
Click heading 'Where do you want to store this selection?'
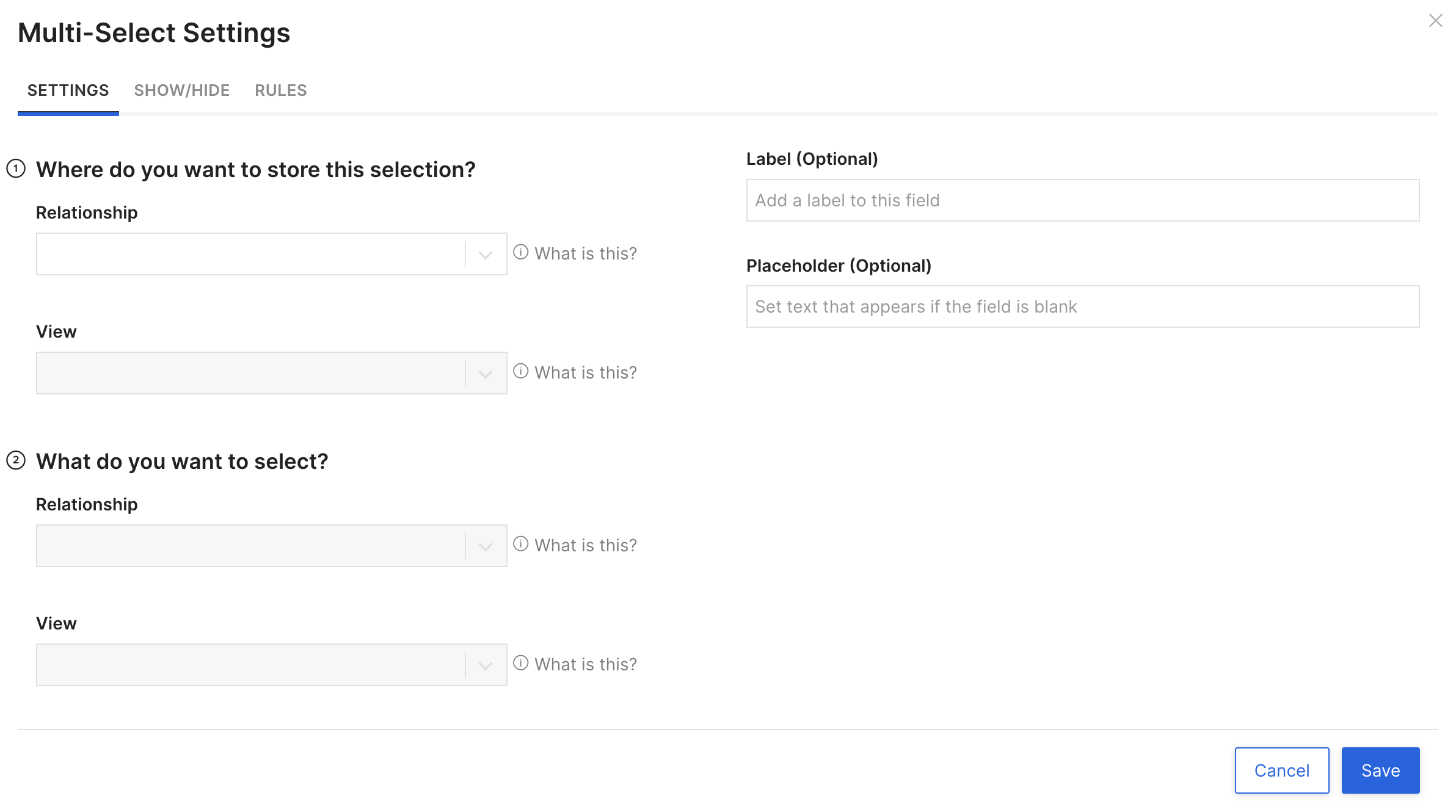click(x=255, y=170)
